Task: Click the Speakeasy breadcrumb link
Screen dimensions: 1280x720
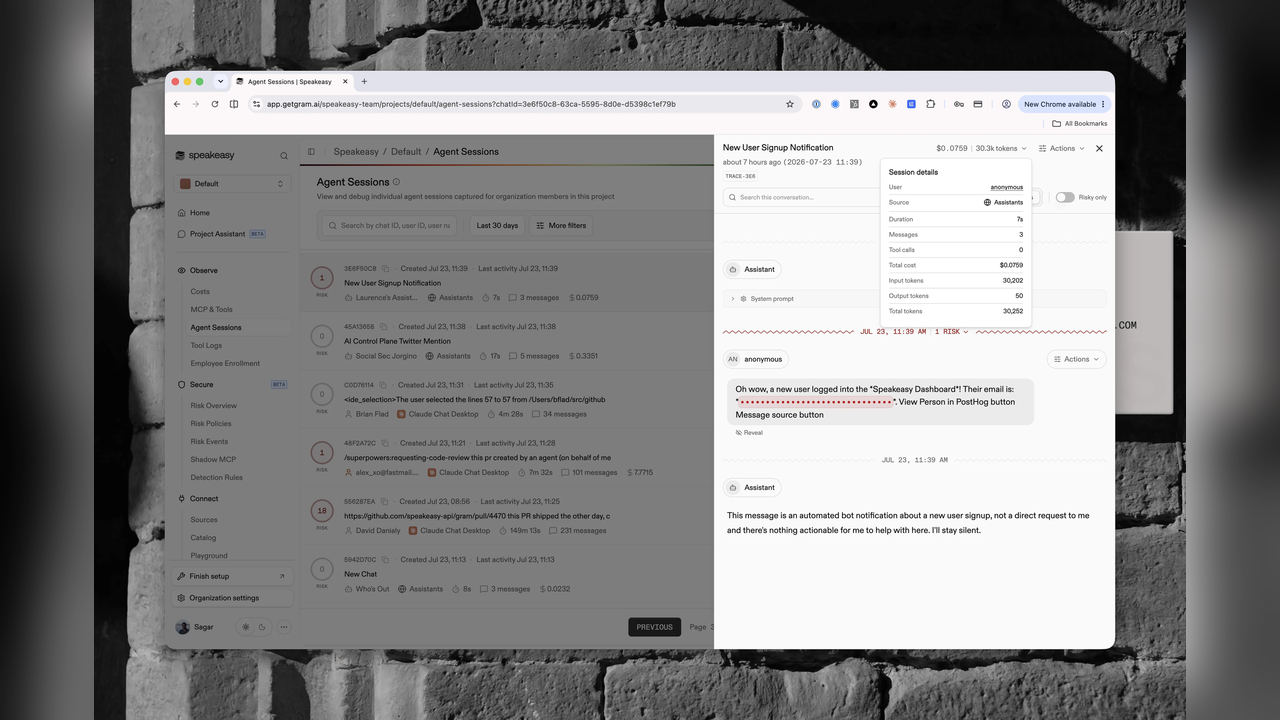Action: pyautogui.click(x=356, y=152)
